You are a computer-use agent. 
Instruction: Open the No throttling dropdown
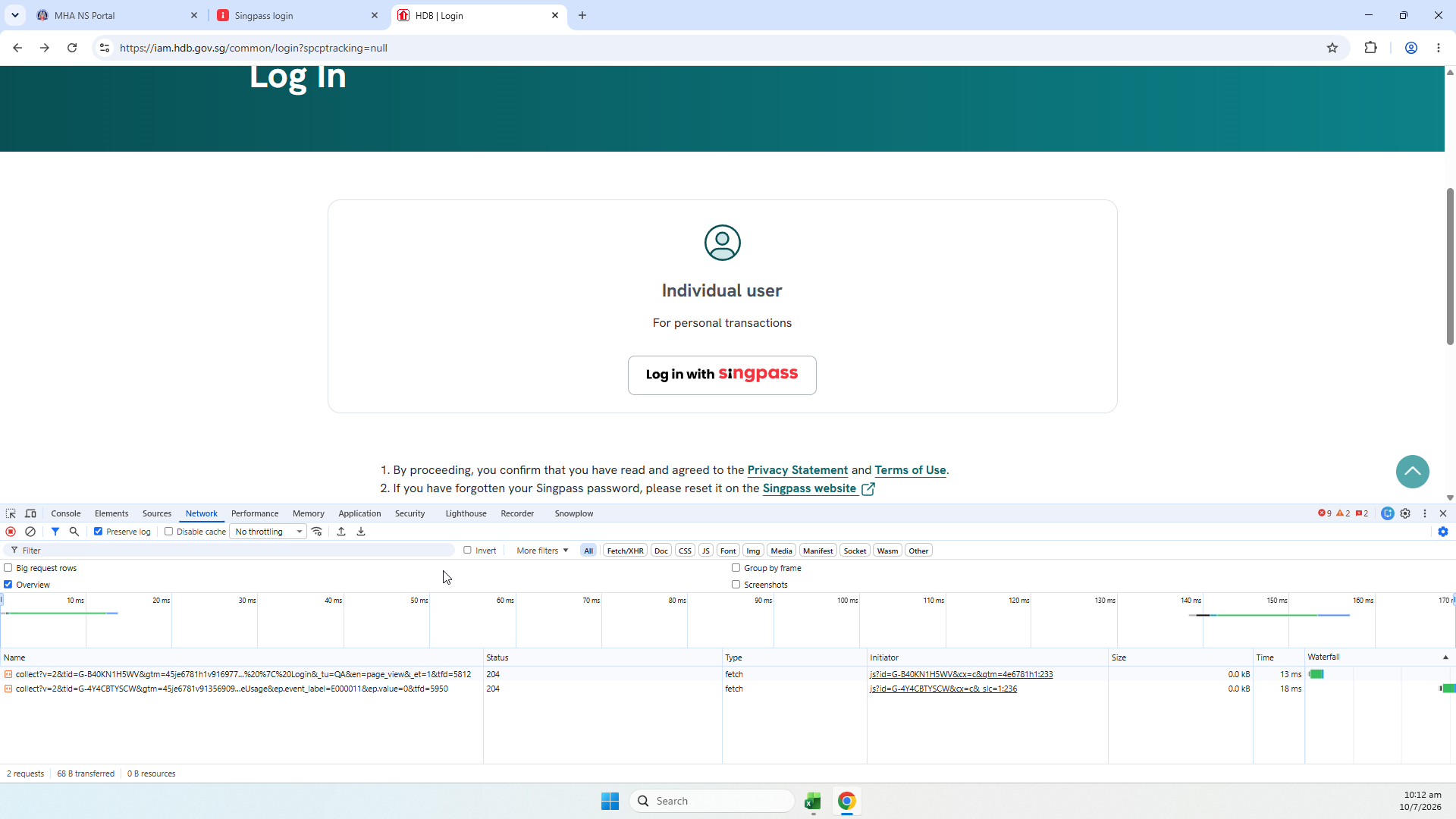click(268, 532)
